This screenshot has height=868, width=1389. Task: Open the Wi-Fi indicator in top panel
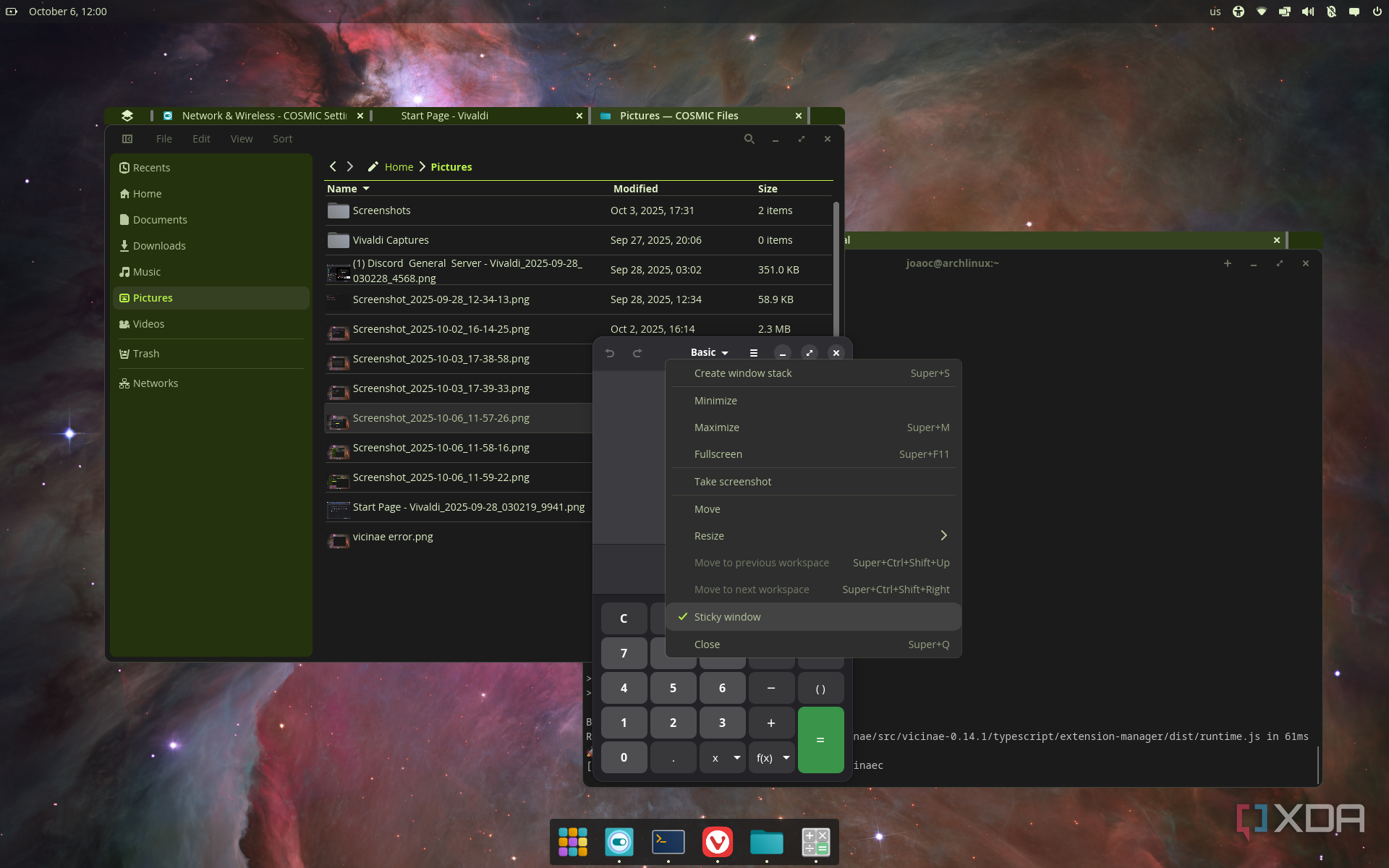1262,12
